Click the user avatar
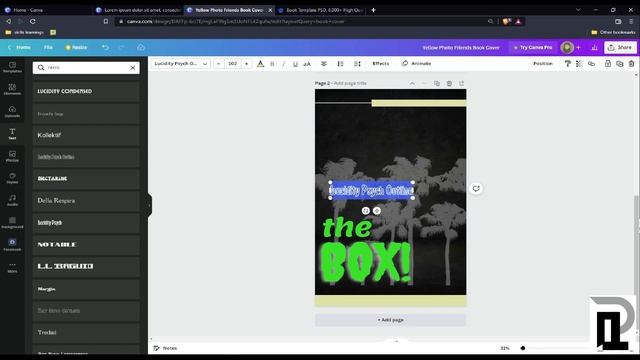The image size is (640, 360). coord(567,48)
